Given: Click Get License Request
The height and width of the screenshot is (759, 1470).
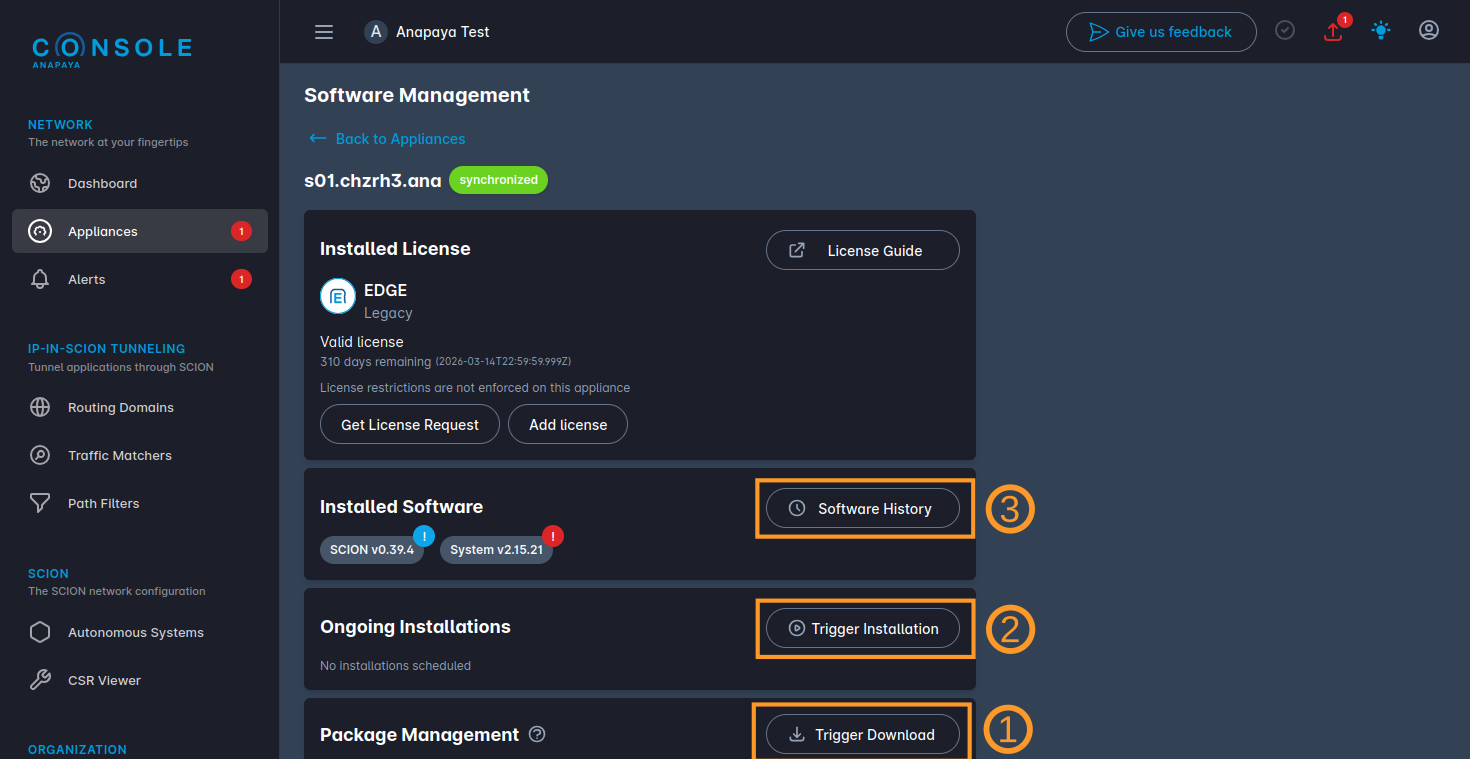Looking at the screenshot, I should pos(409,424).
